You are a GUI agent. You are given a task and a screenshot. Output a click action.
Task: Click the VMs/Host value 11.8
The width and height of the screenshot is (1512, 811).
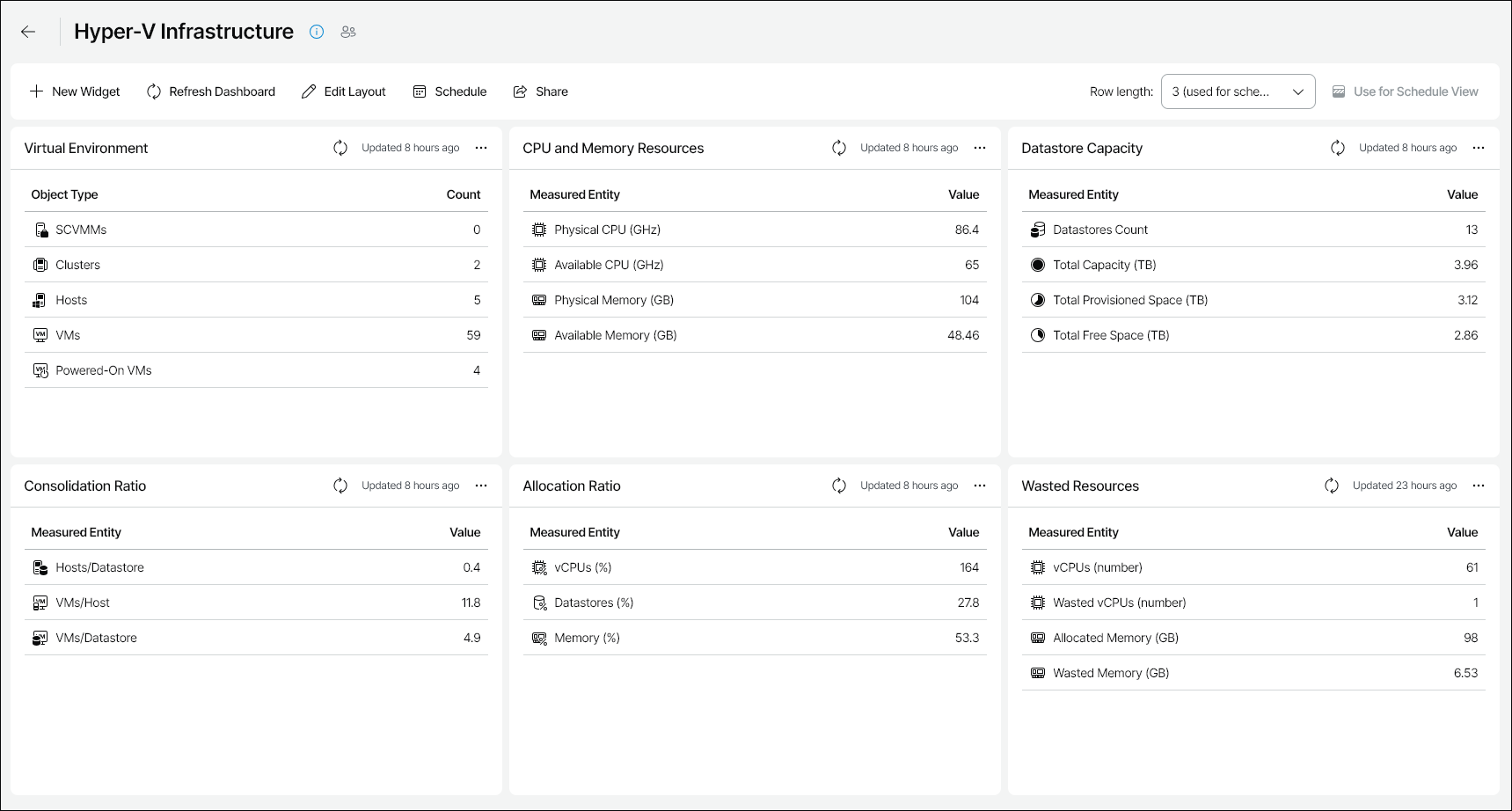pos(471,603)
